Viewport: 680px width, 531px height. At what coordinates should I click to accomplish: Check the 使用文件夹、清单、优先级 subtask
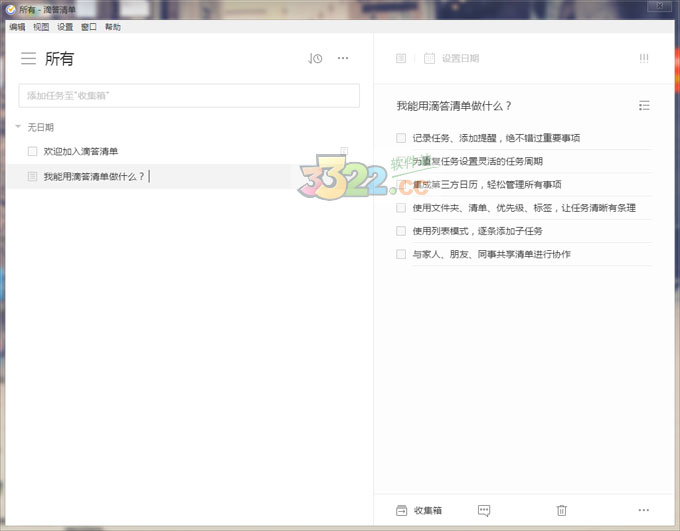[401, 208]
